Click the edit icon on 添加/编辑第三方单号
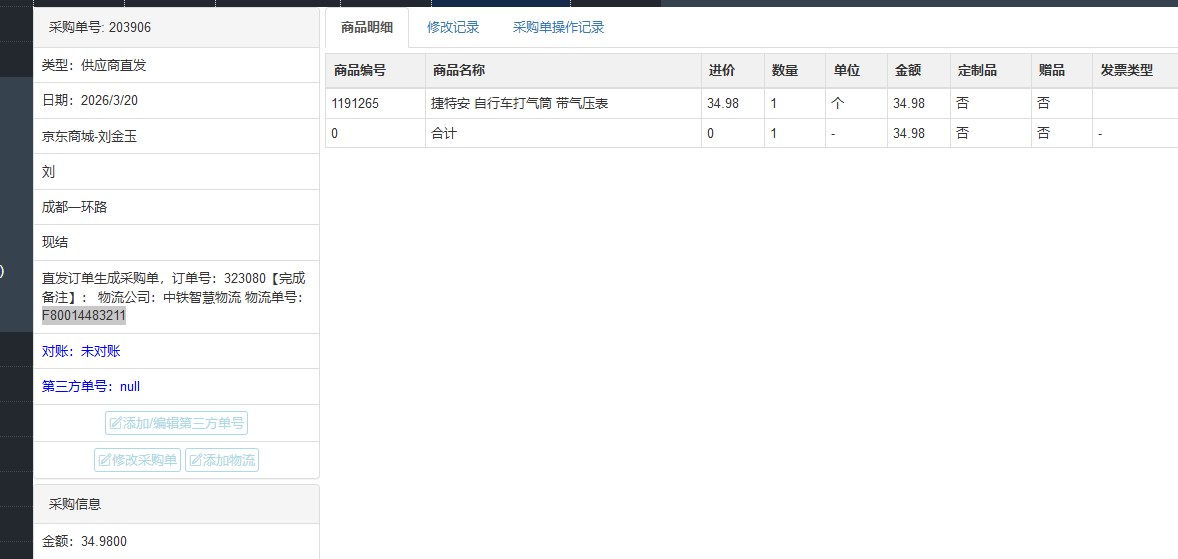 (116, 423)
